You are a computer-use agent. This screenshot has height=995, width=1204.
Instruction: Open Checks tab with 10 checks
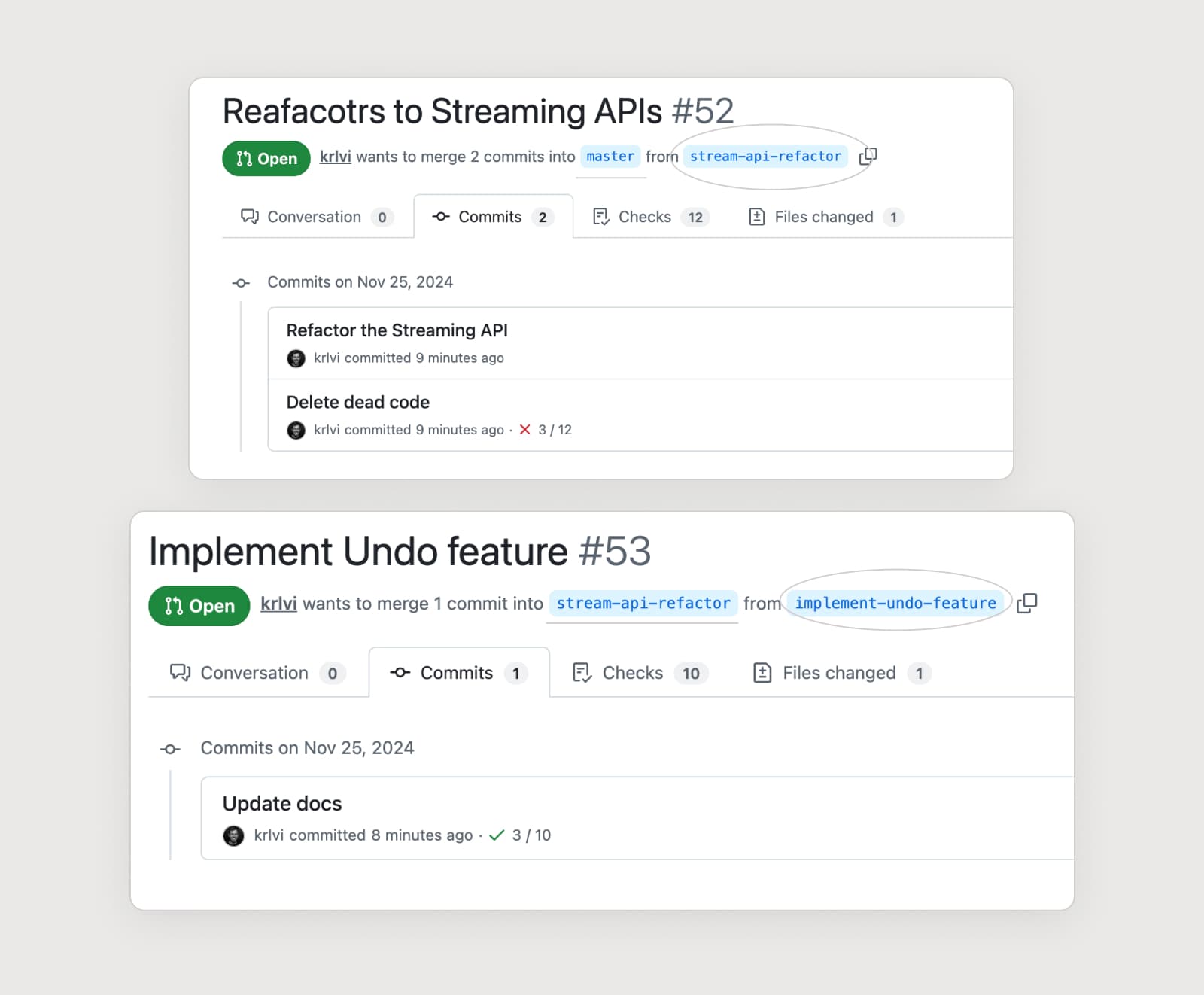click(x=640, y=673)
